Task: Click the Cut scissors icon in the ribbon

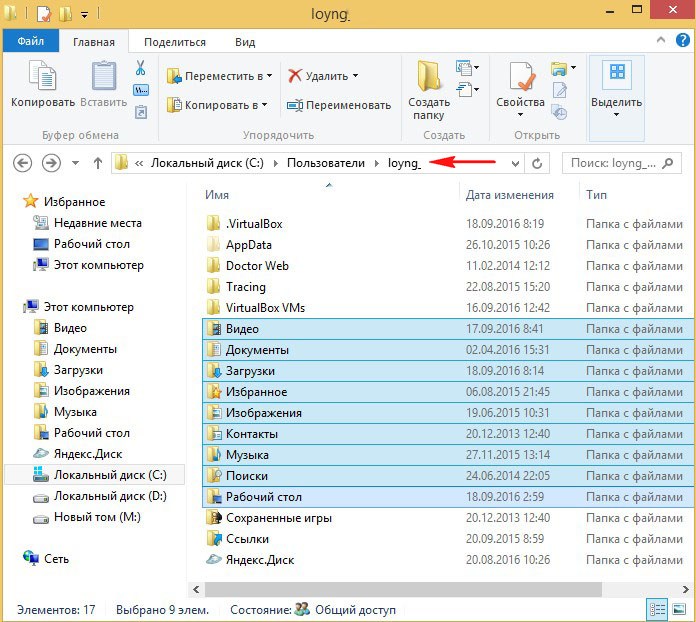Action: [x=141, y=68]
